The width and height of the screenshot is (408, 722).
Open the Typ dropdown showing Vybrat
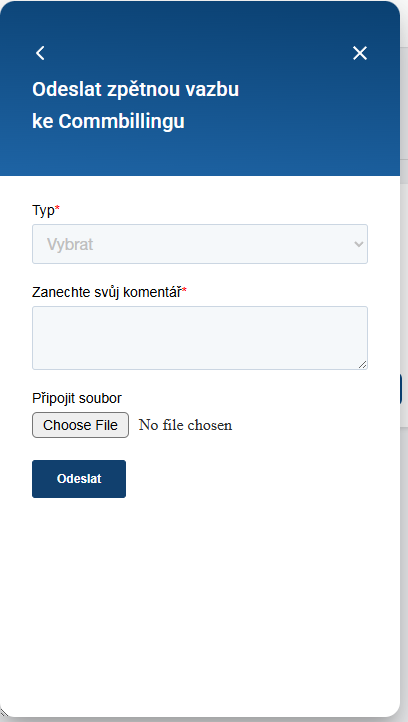coord(200,244)
